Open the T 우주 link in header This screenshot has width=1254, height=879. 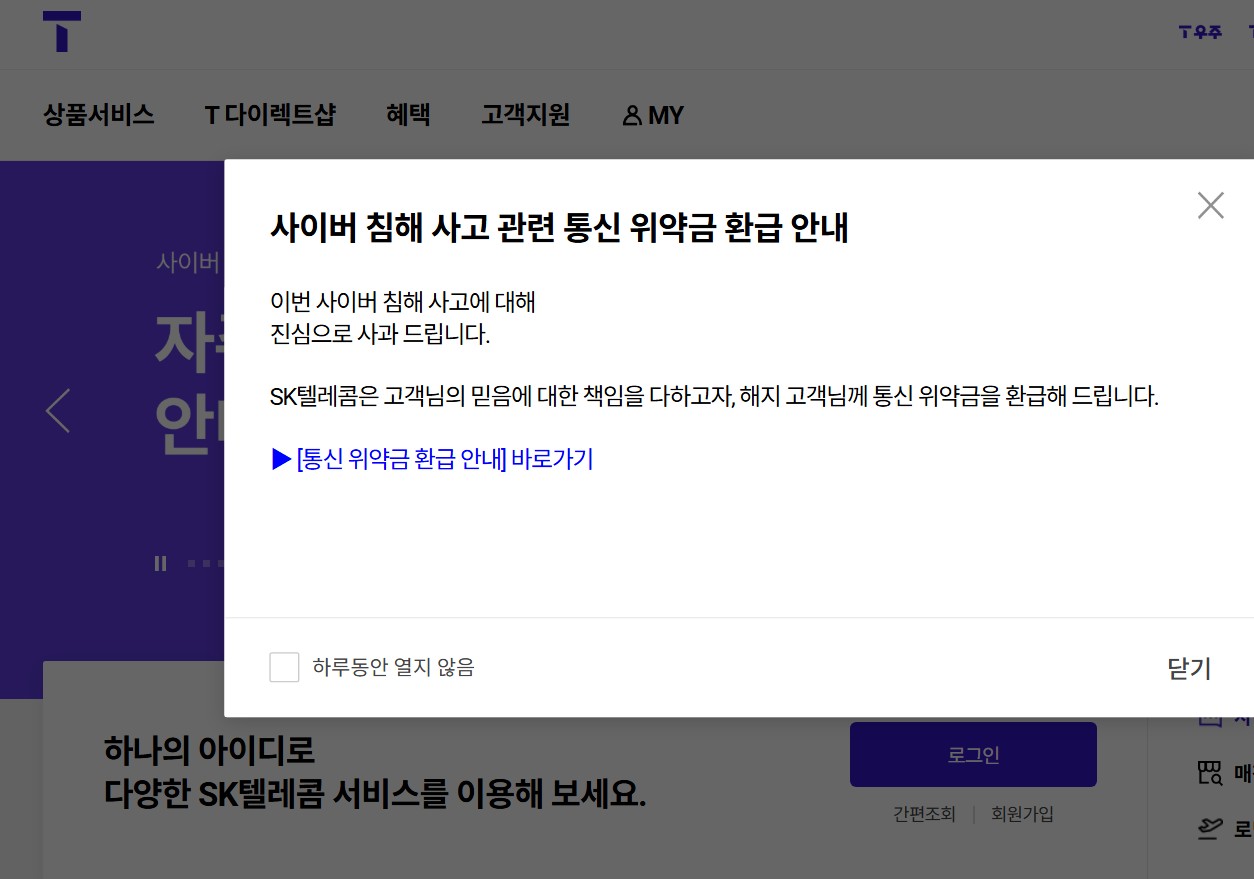coord(1200,32)
